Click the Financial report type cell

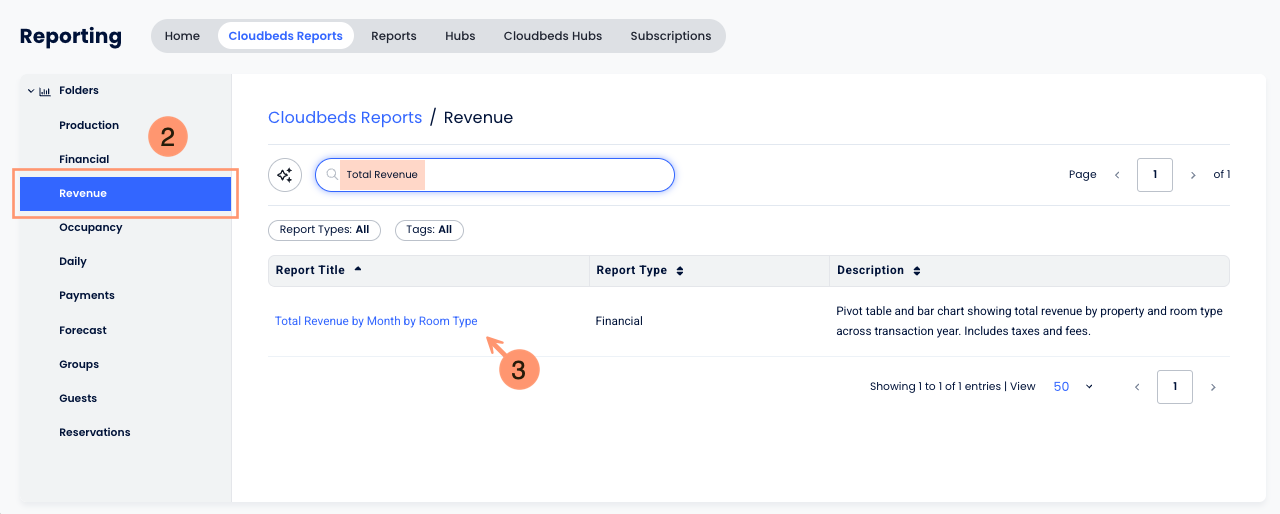point(619,321)
